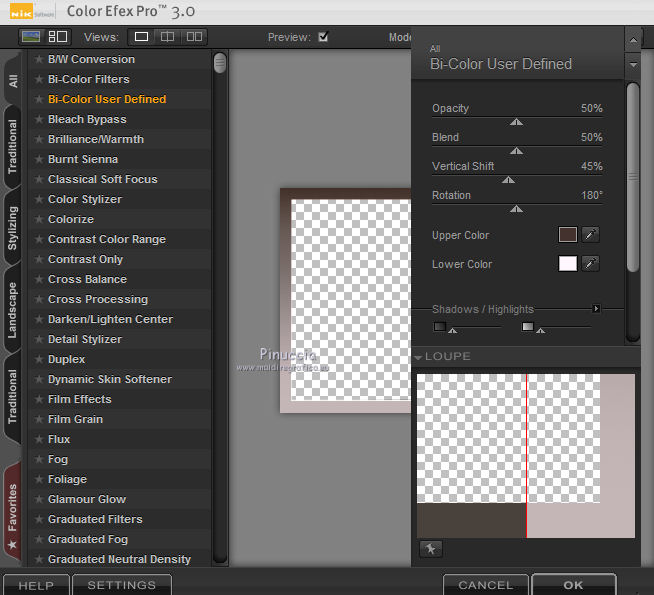Click the HELP button
Image resolution: width=654 pixels, height=595 pixels.
click(x=36, y=585)
